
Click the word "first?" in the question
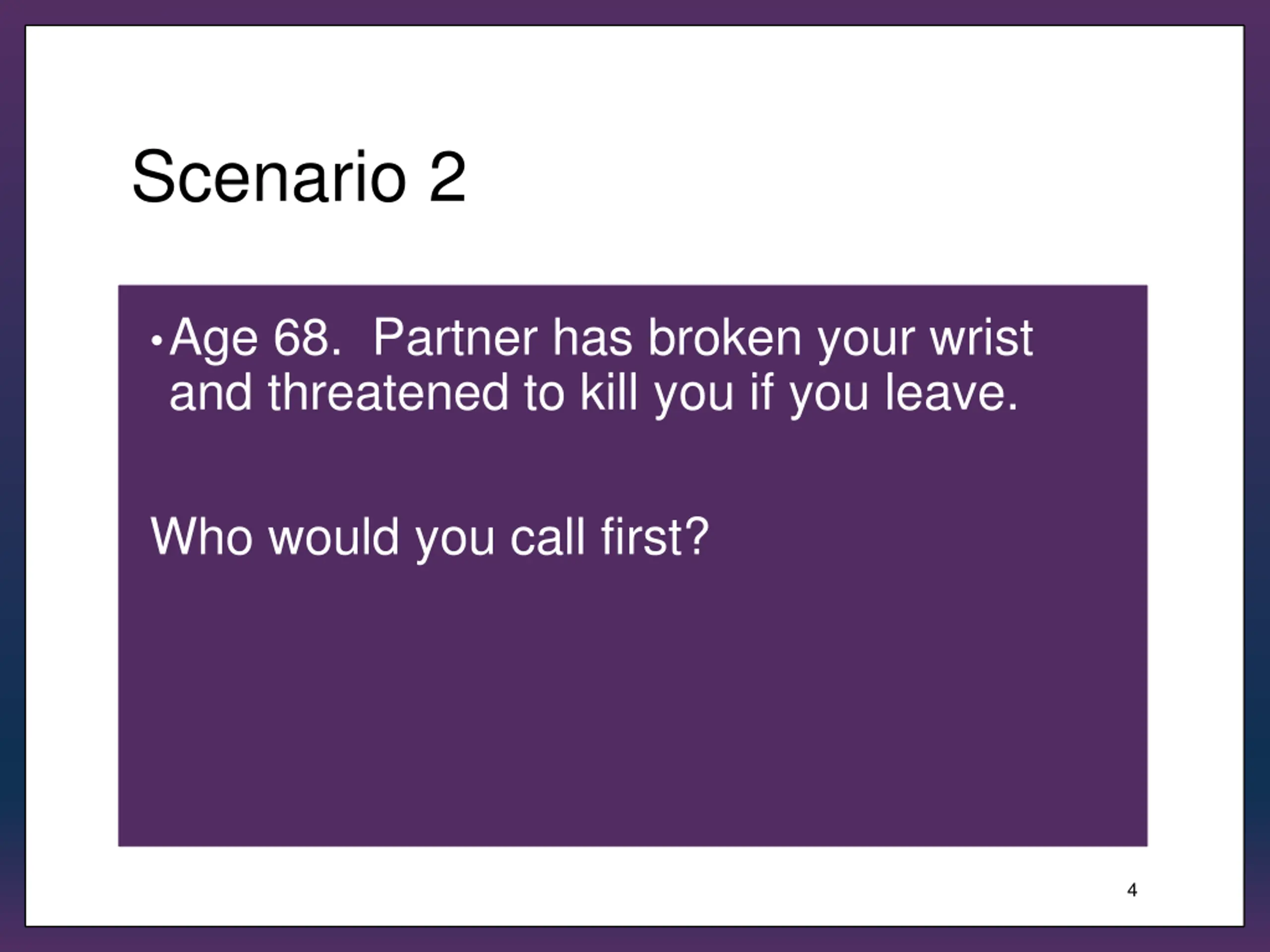tap(654, 537)
